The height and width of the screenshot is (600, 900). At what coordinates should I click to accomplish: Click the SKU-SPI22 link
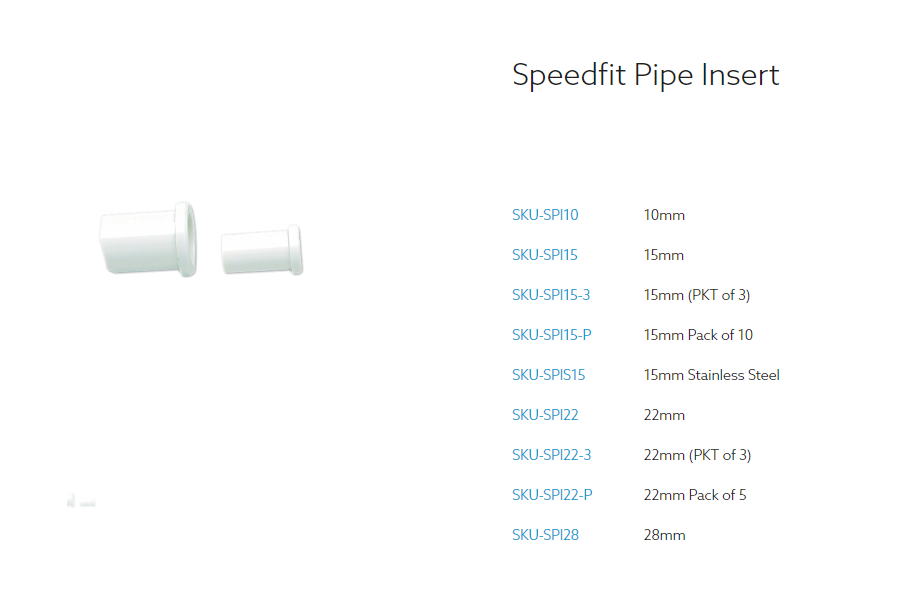point(545,415)
